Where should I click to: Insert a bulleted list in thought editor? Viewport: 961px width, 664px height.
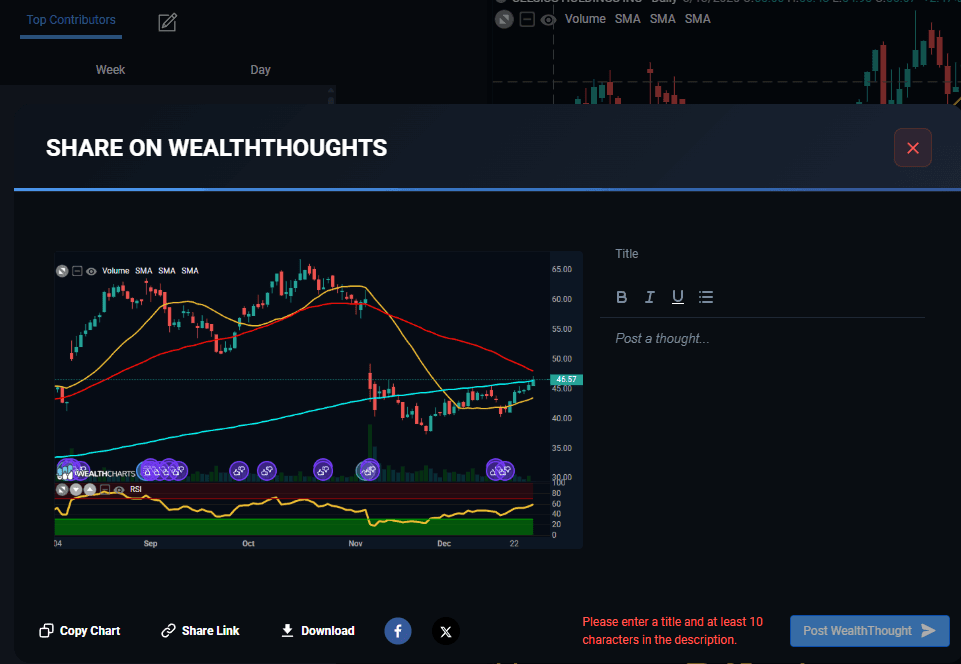pos(706,297)
